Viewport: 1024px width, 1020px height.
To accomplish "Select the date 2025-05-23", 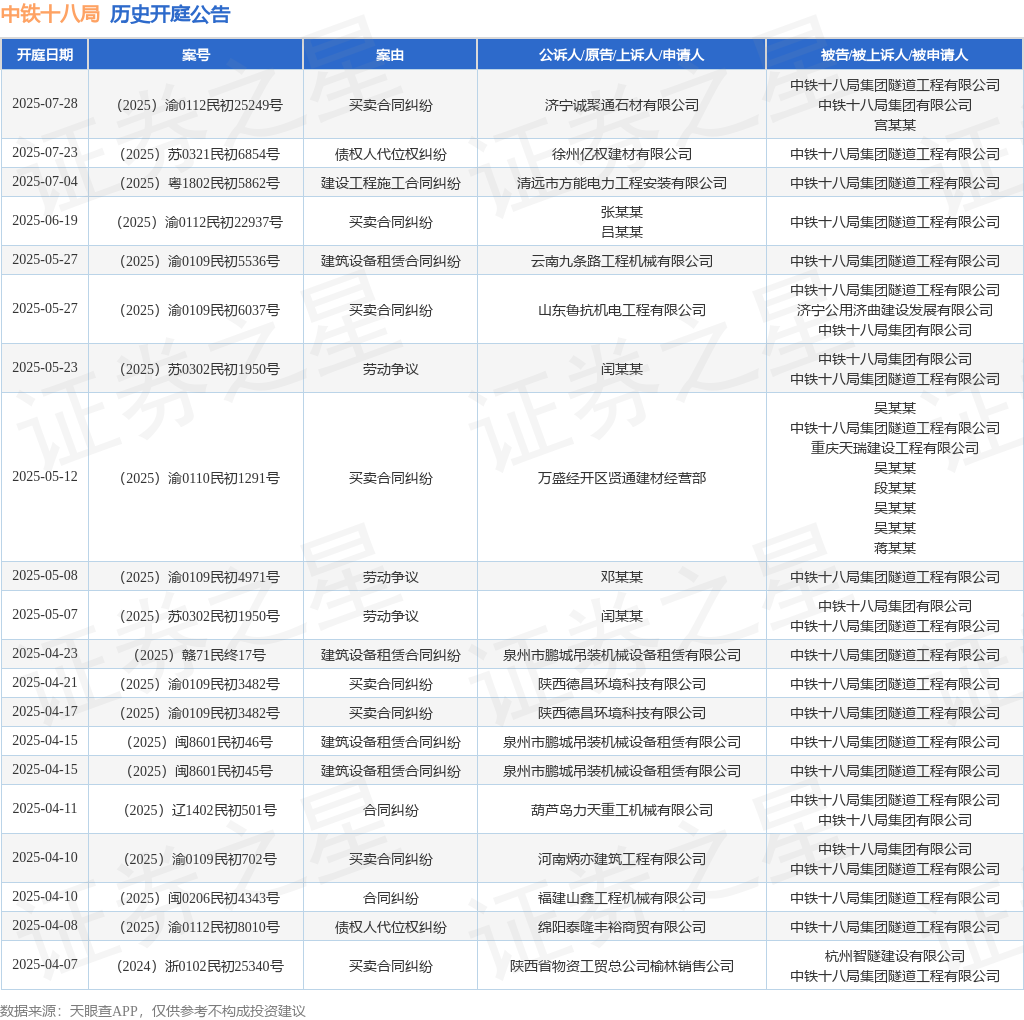I will 44,368.
